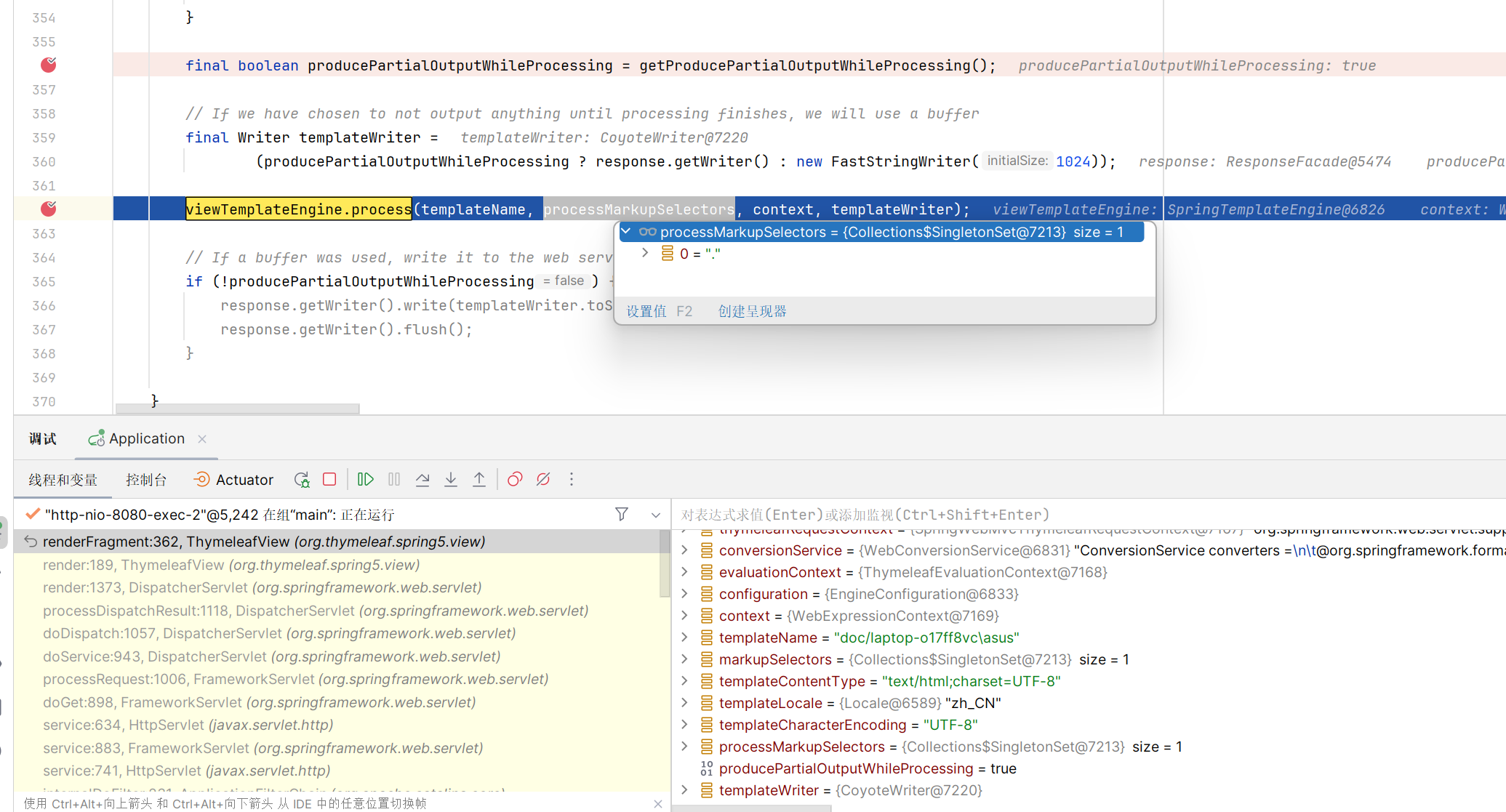This screenshot has width=1506, height=812.
Task: Click the templateContentType variable row
Action: coord(1089,681)
